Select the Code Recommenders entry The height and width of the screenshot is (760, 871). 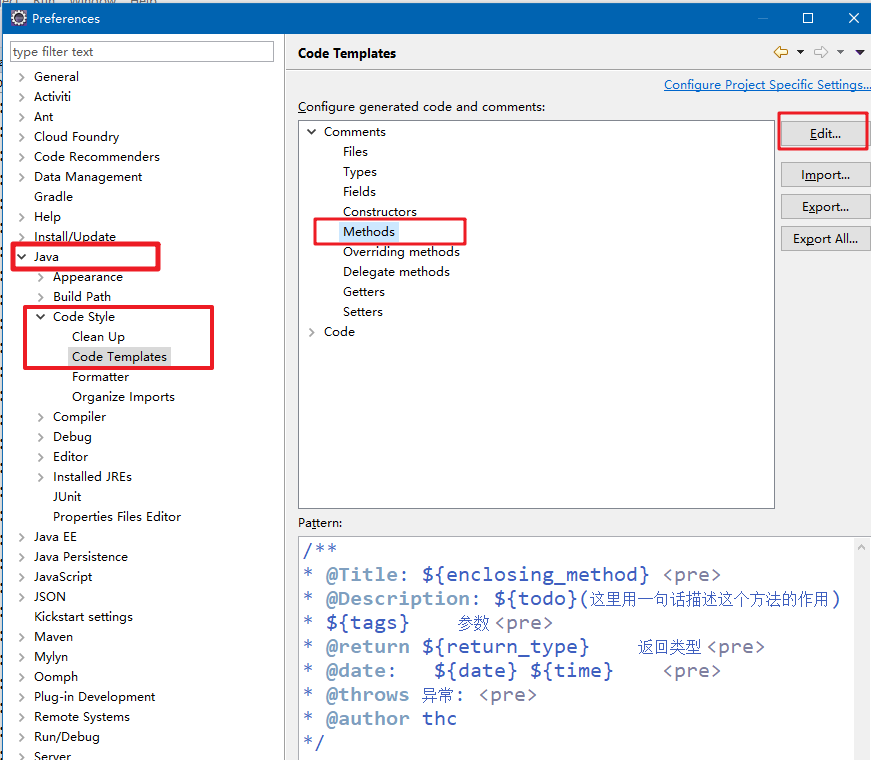[x=97, y=157]
